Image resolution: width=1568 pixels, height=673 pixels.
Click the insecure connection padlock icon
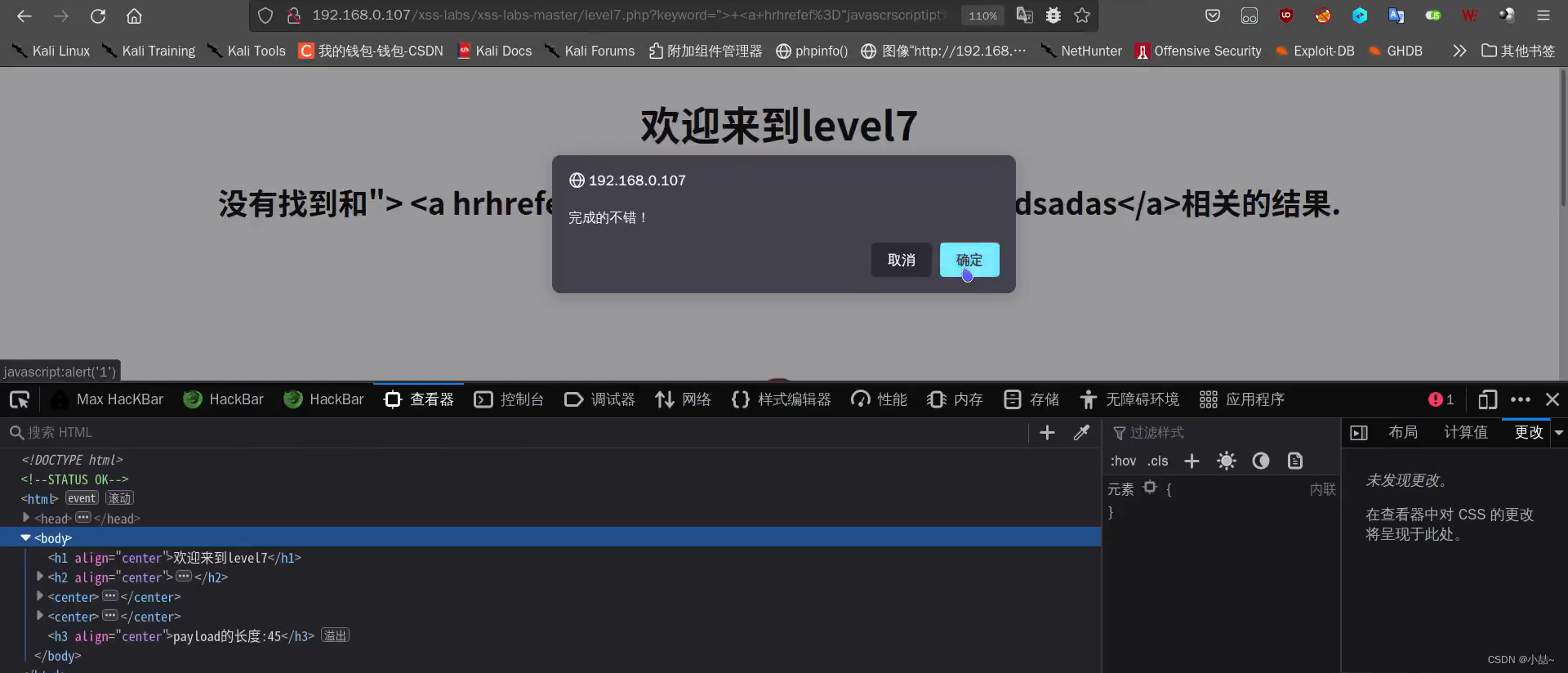(294, 16)
